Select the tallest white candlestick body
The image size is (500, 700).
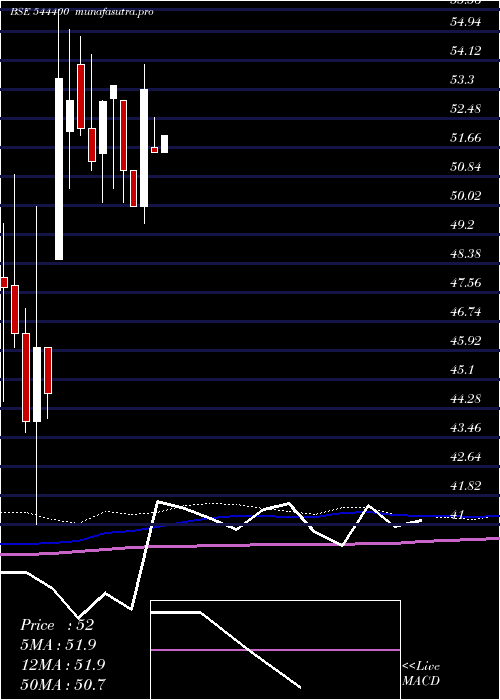(x=59, y=169)
